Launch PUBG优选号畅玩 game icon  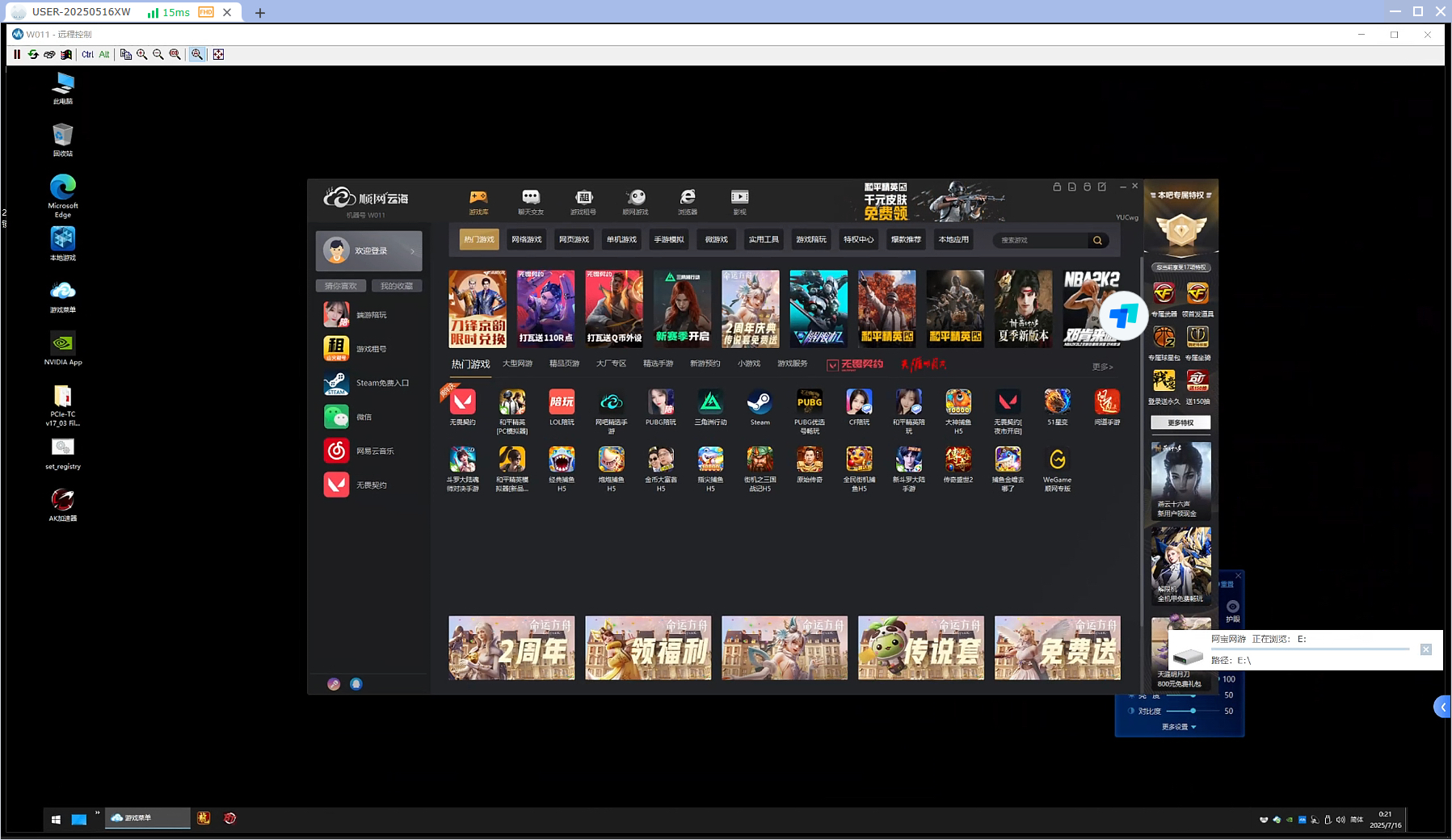810,411
